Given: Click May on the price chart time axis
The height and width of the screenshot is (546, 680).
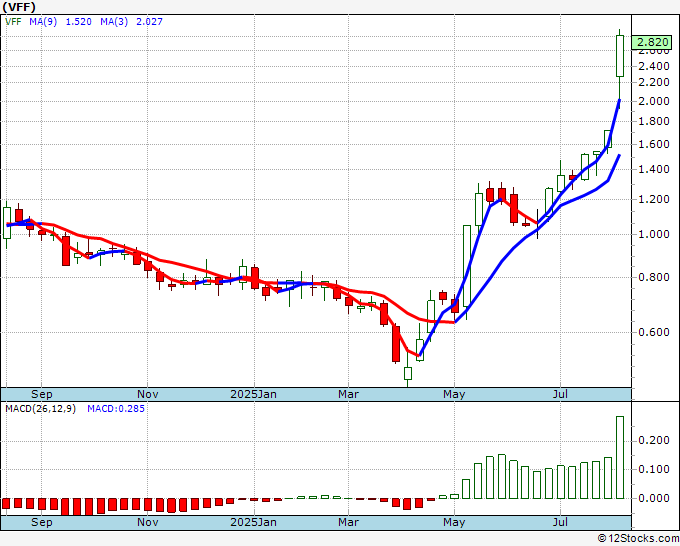Looking at the screenshot, I should [x=454, y=394].
